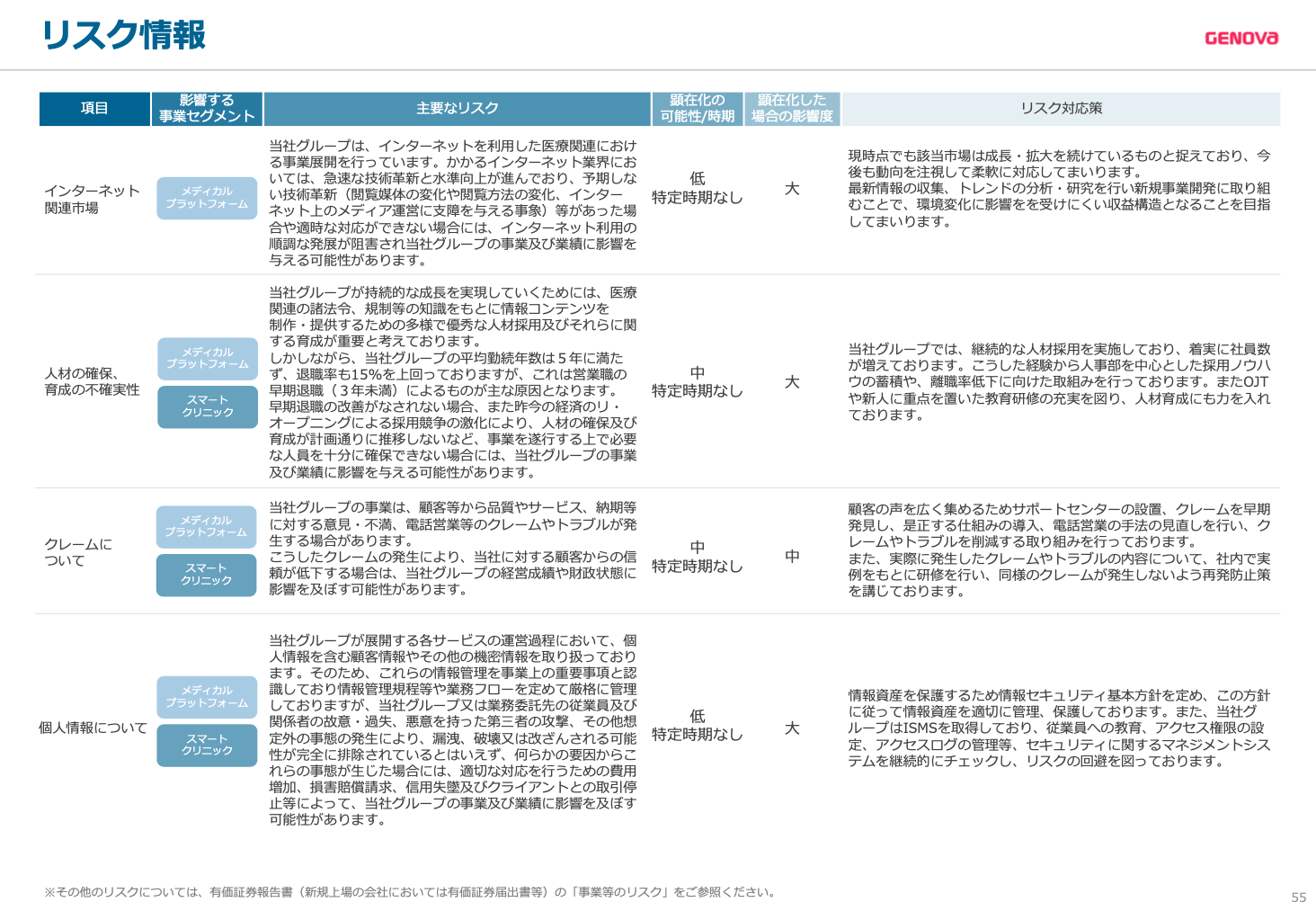Select the クレームについて row label
This screenshot has width=1316, height=911.
click(78, 552)
